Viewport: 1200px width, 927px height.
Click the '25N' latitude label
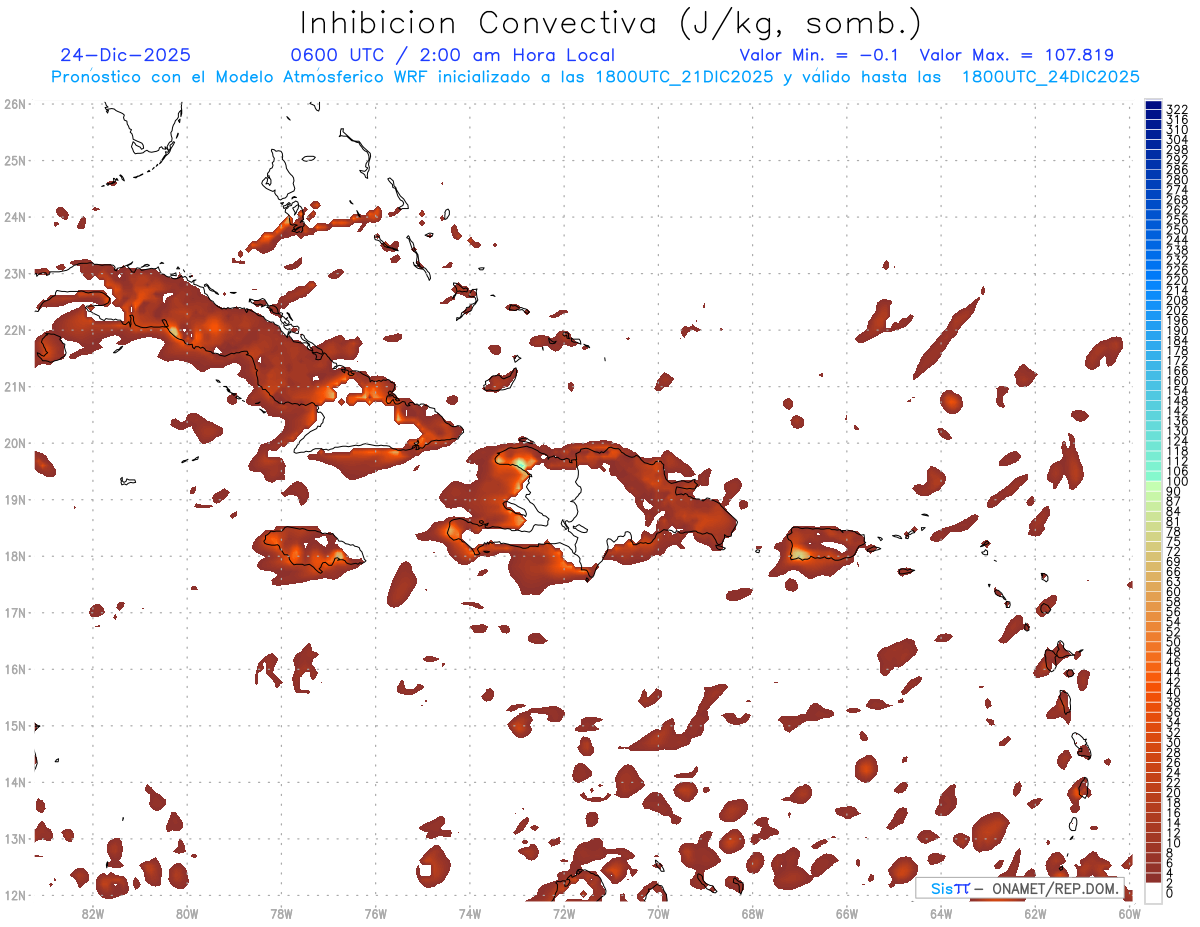coord(15,160)
